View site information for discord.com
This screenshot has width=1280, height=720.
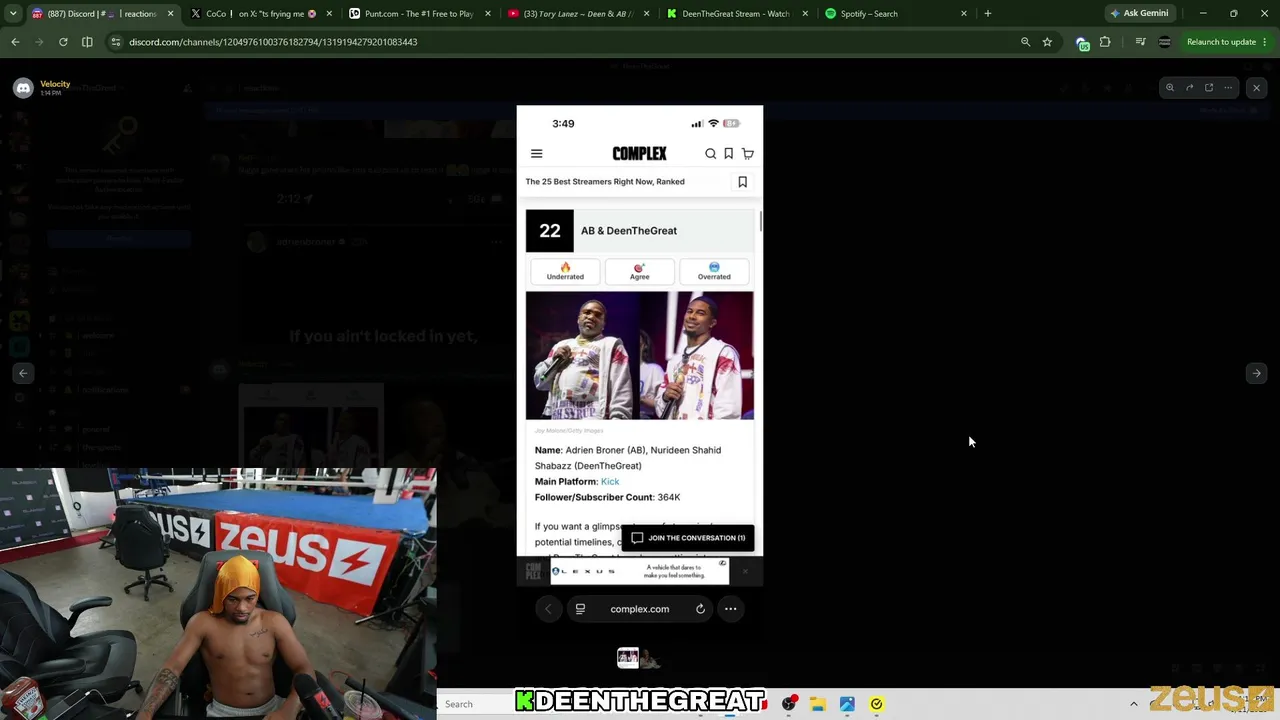[116, 42]
